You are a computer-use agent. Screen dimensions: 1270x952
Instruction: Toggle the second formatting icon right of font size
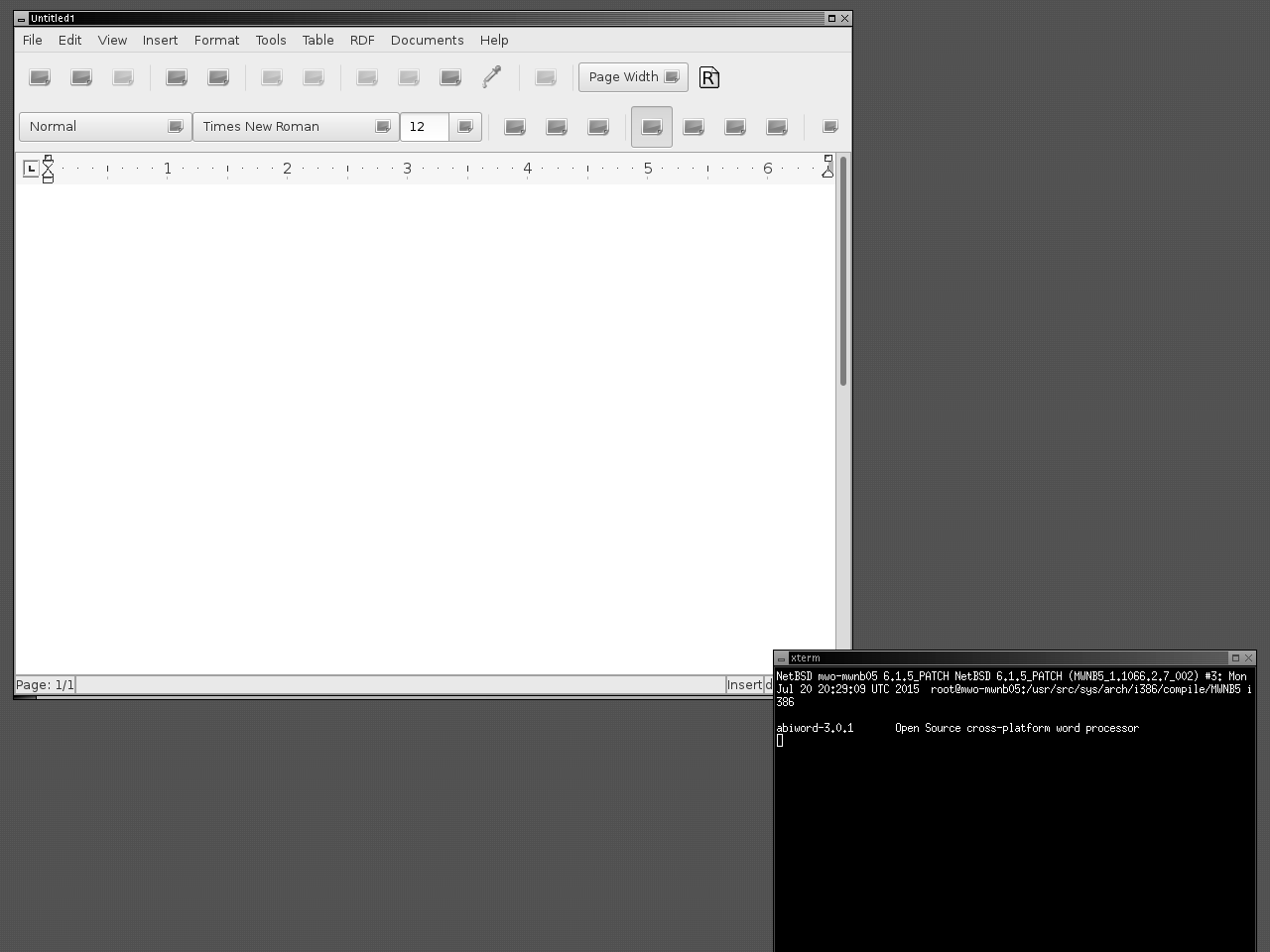pos(557,127)
